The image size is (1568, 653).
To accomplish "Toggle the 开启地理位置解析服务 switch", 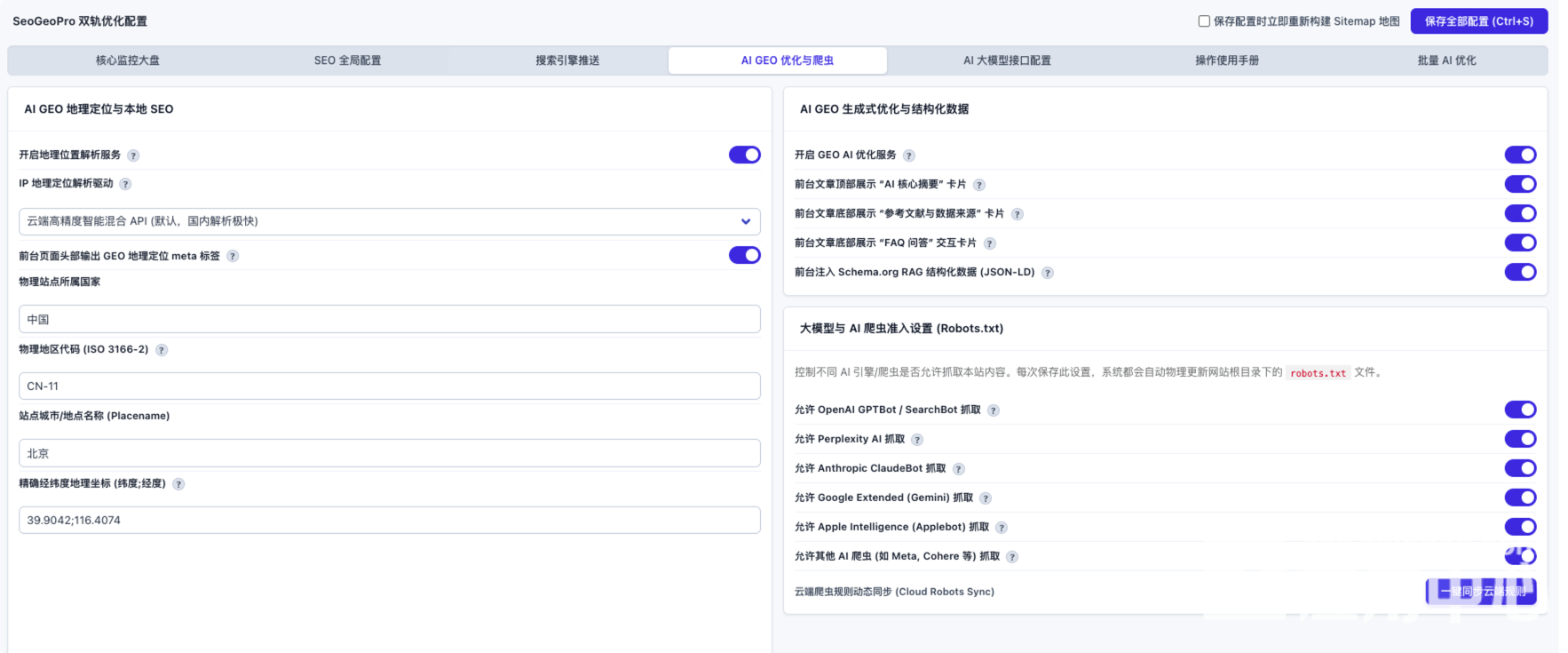I will coord(745,155).
